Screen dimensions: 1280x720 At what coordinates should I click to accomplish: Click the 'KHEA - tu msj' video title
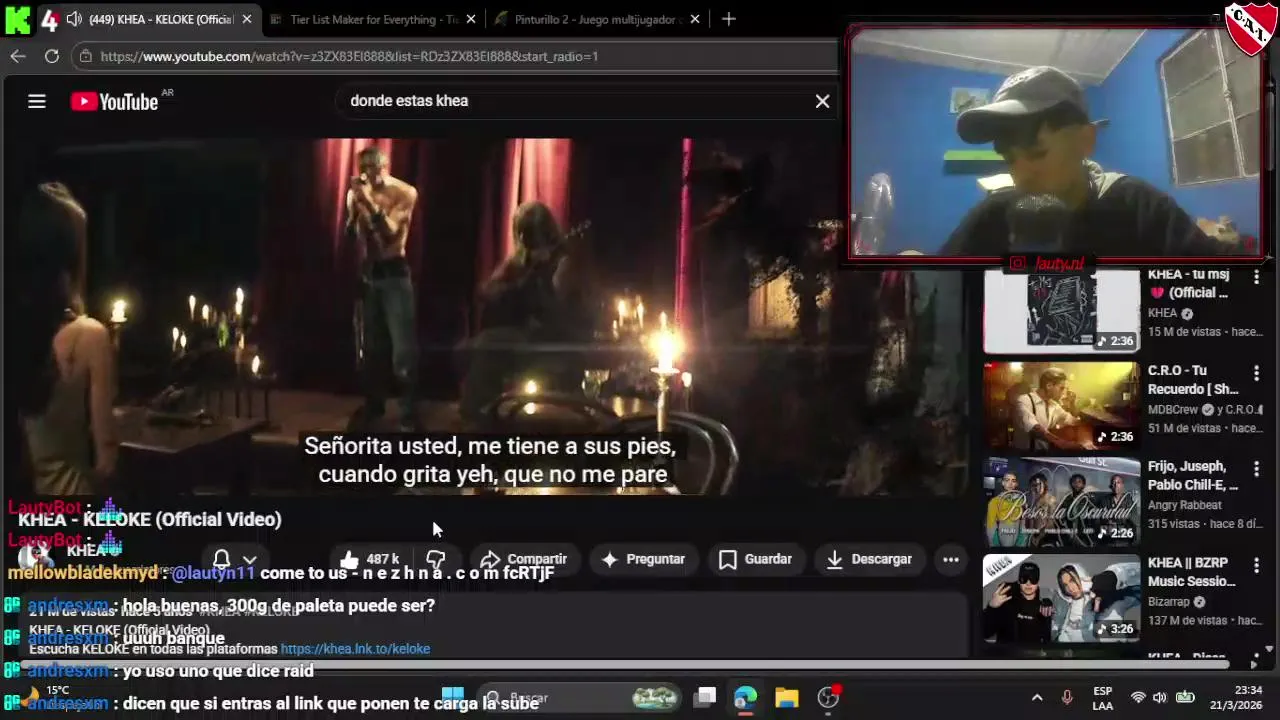pos(1188,283)
